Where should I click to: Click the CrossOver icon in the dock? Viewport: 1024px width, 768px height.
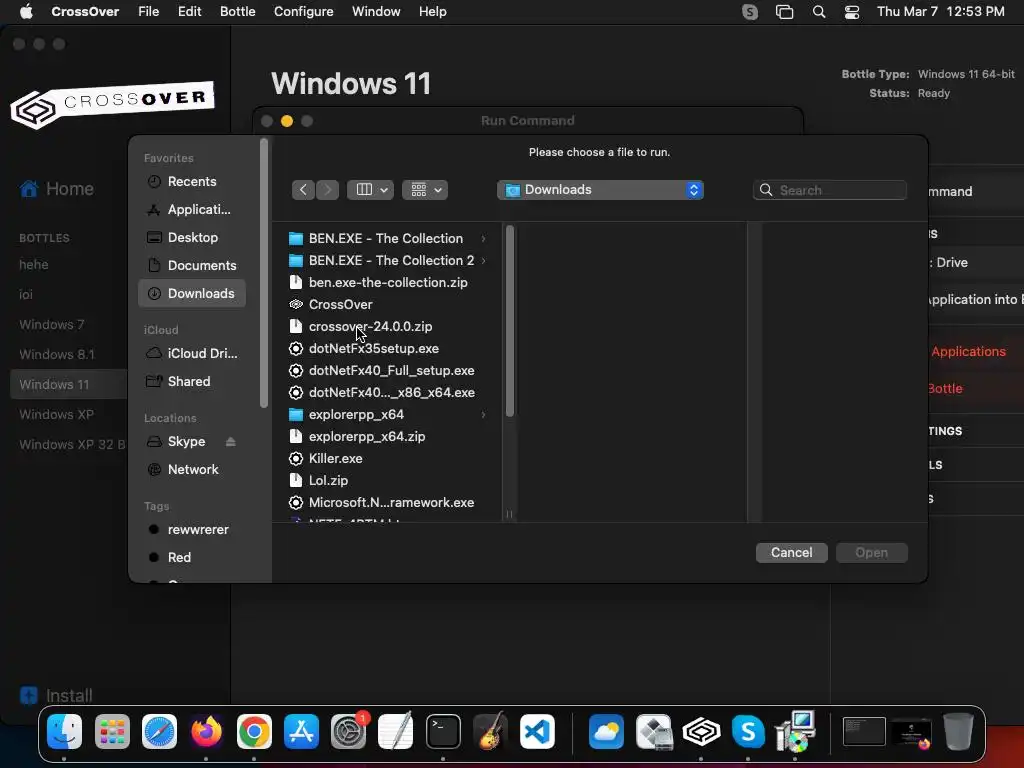701,731
